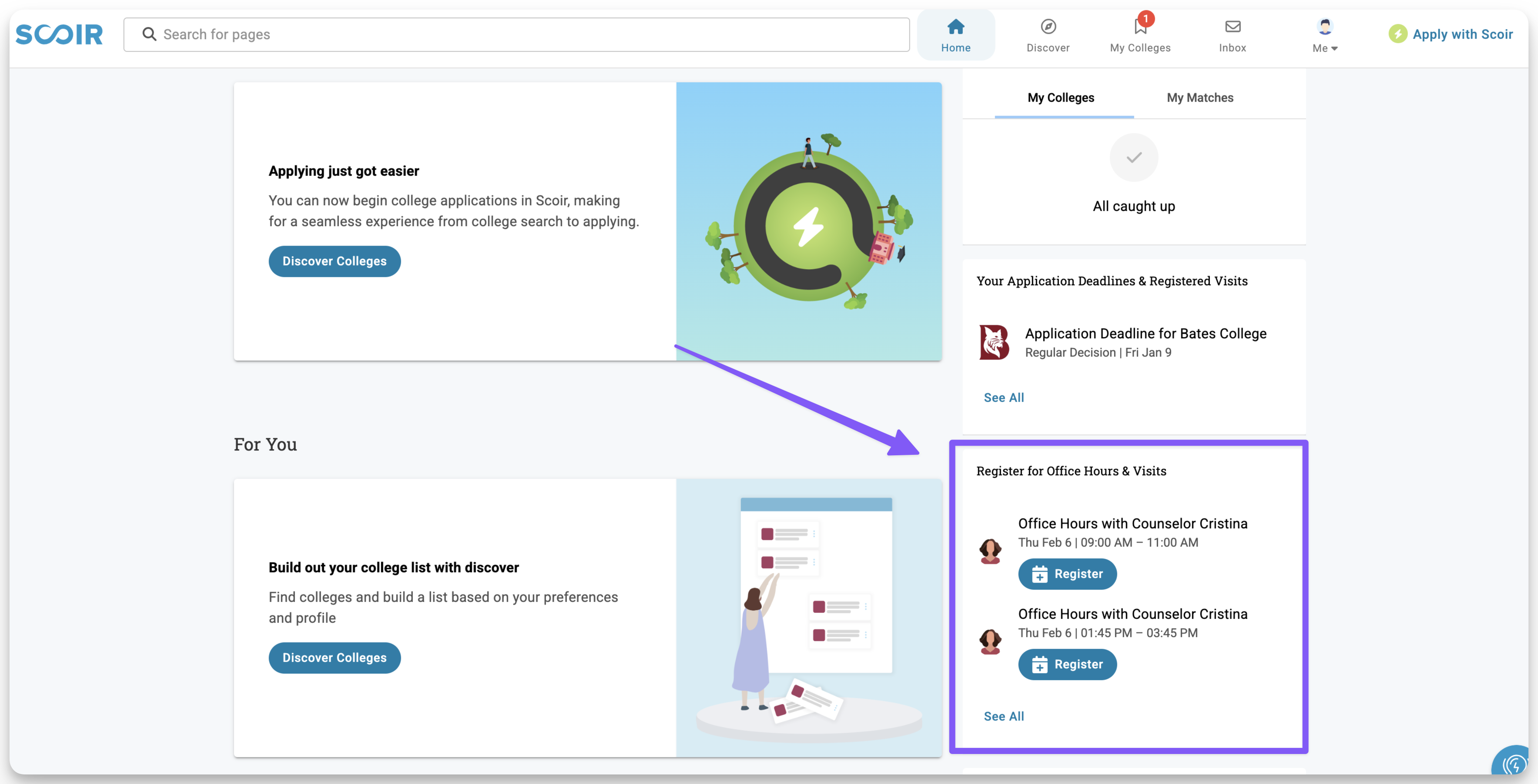The height and width of the screenshot is (784, 1538).
Task: Click Discover Colleges under Build out your college list
Action: pos(334,657)
